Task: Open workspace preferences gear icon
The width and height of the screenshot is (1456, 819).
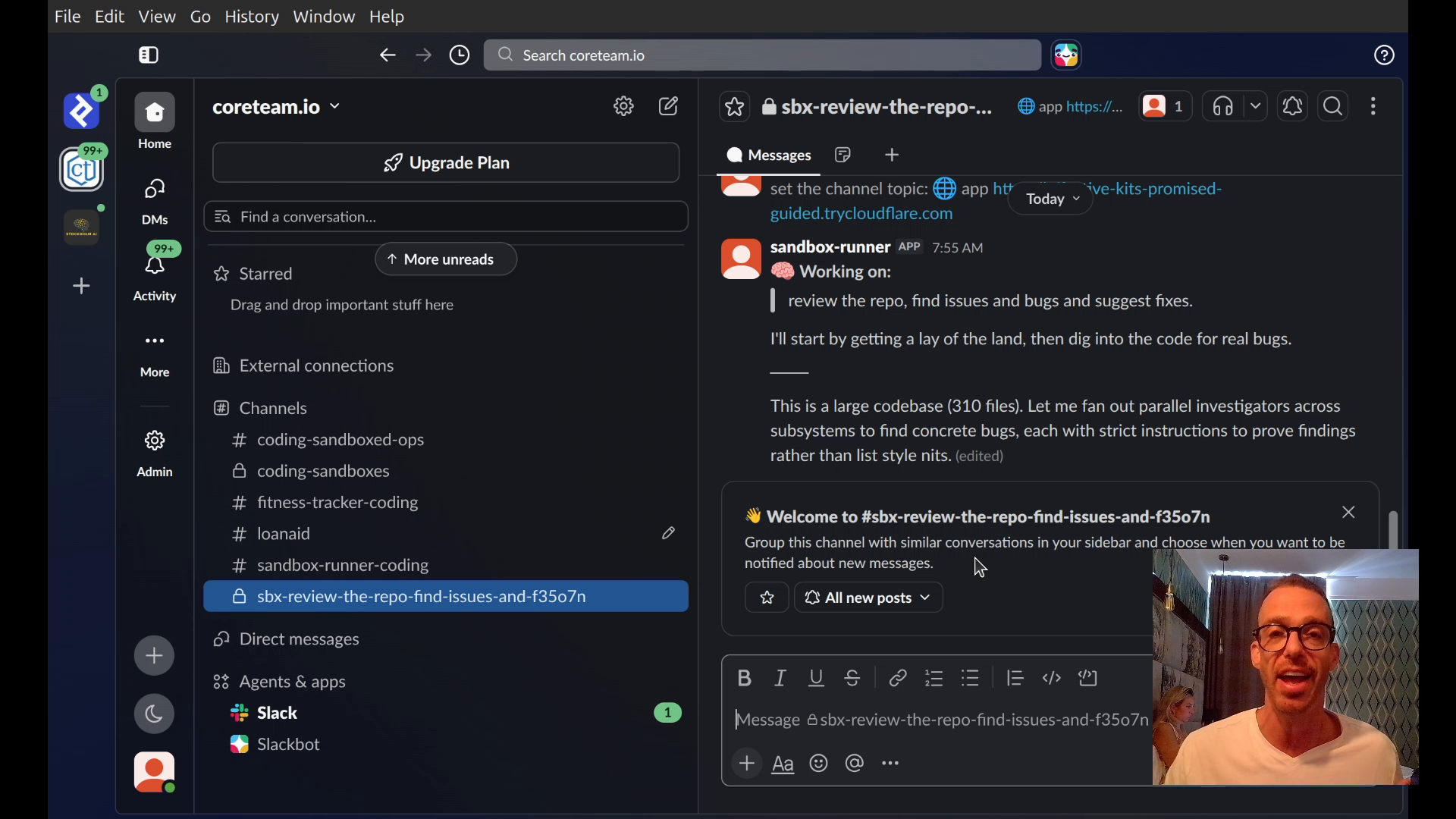Action: coord(623,107)
